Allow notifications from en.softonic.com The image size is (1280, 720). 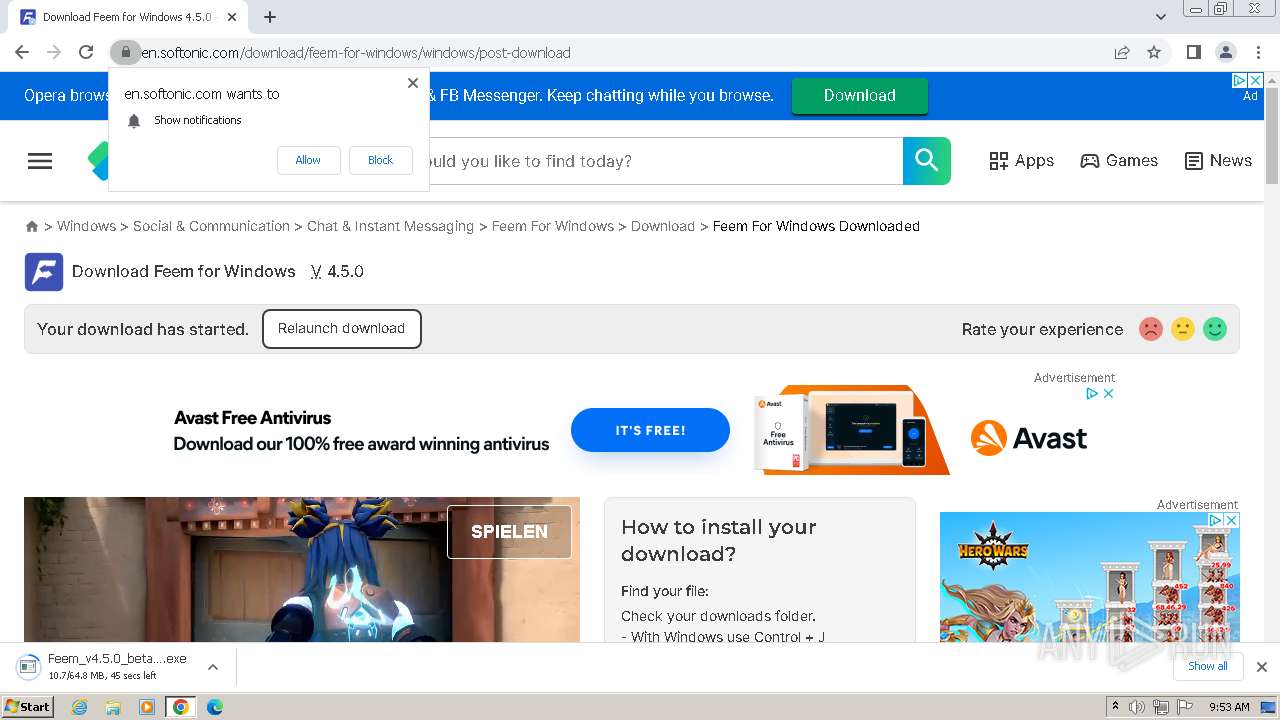click(308, 160)
